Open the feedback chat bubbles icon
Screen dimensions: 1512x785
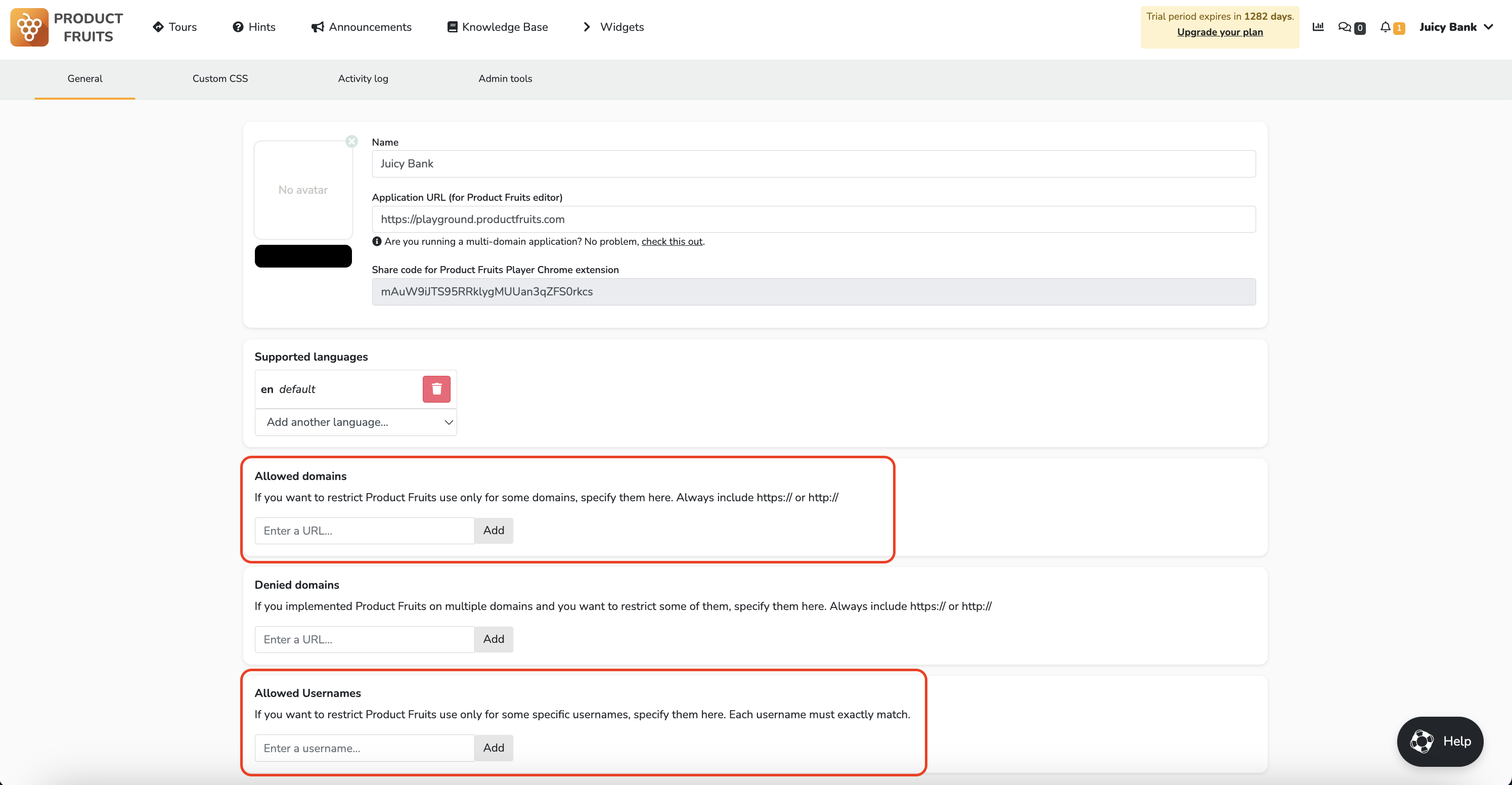[x=1344, y=27]
